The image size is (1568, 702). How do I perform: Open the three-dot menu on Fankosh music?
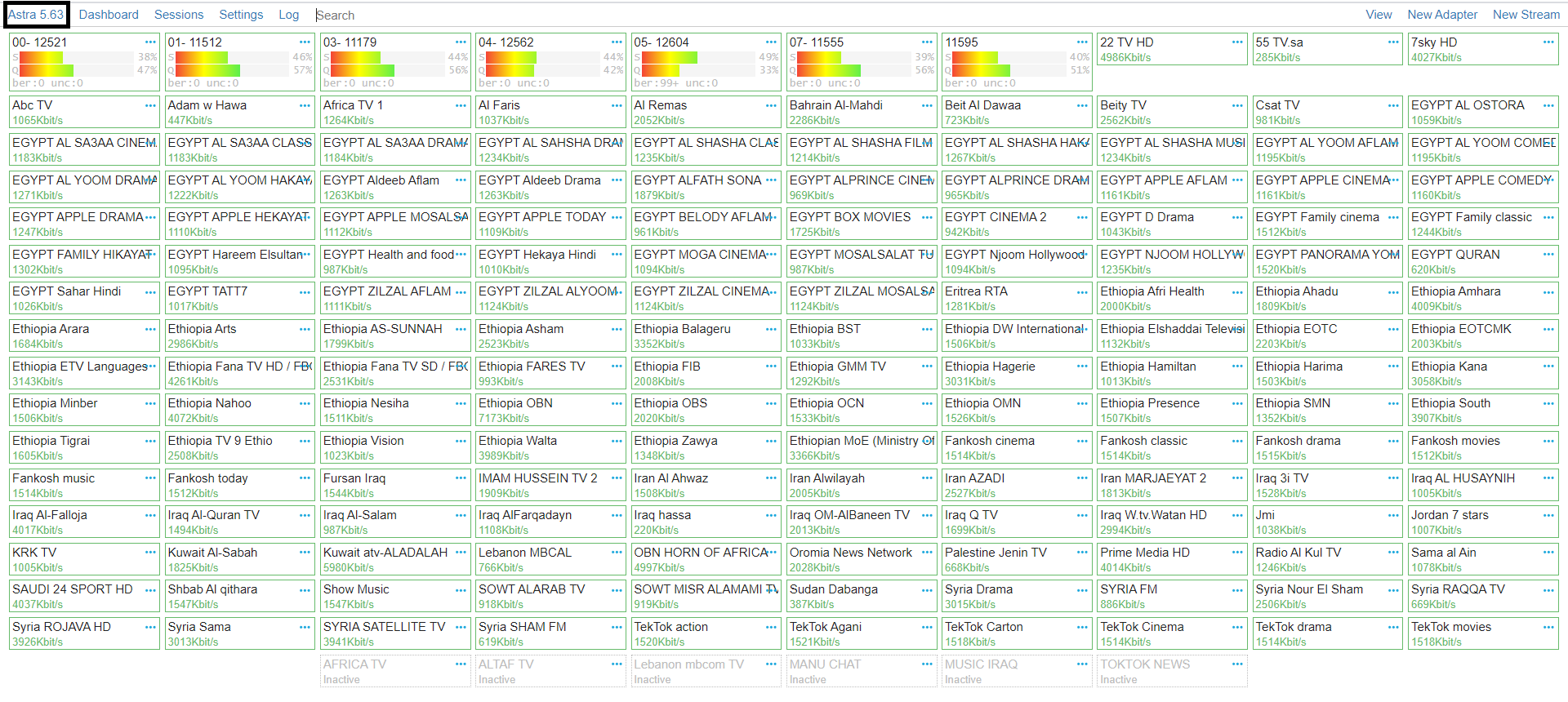pyautogui.click(x=150, y=478)
